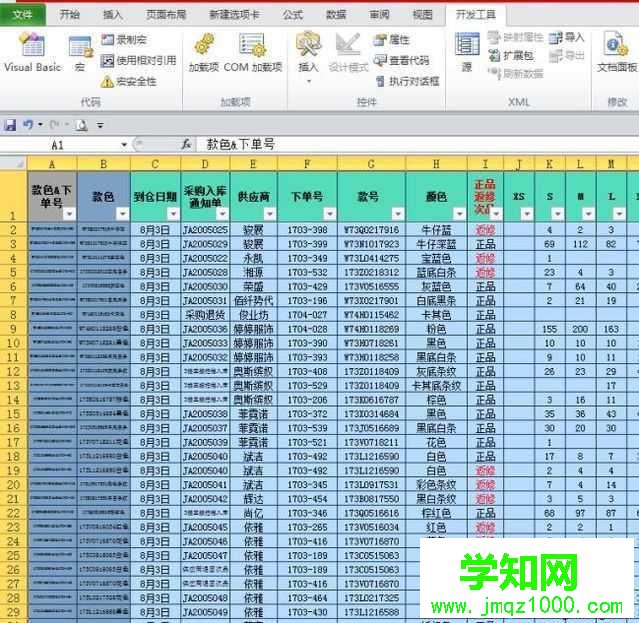
Task: Click the print preview quick access icon
Action: coord(82,125)
